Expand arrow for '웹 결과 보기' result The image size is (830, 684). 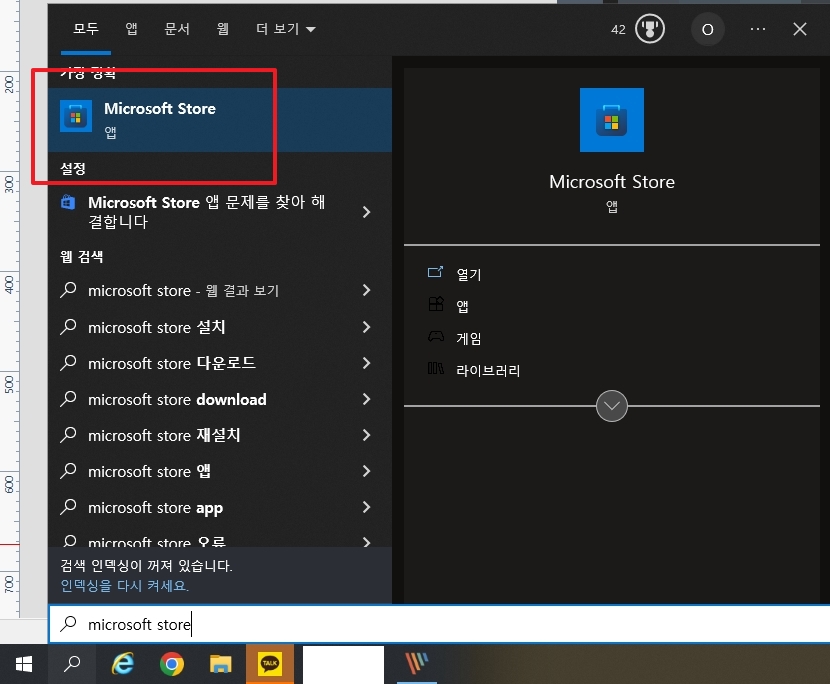(366, 290)
